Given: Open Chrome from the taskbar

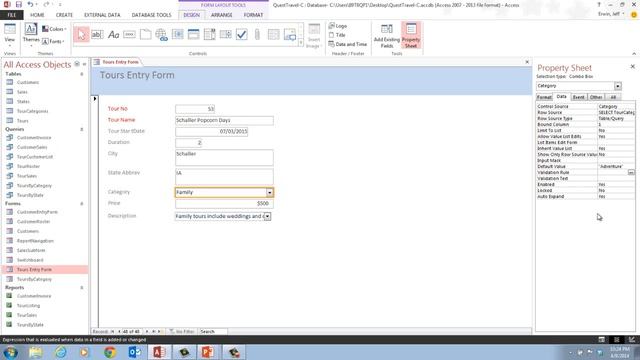Looking at the screenshot, I should coord(109,352).
